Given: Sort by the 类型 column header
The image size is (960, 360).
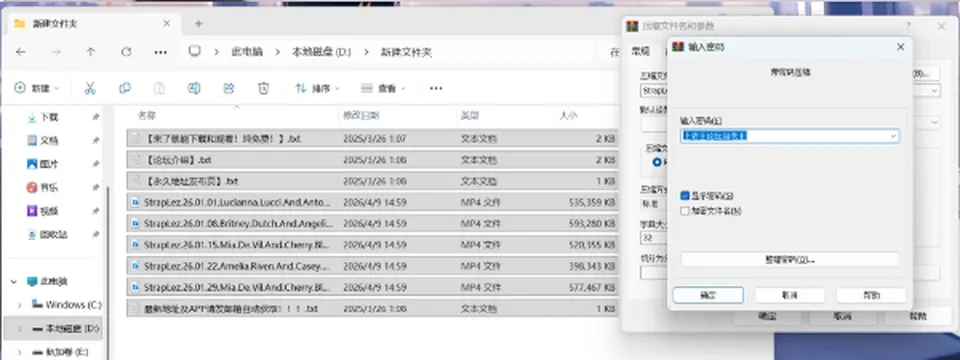Looking at the screenshot, I should tap(470, 114).
